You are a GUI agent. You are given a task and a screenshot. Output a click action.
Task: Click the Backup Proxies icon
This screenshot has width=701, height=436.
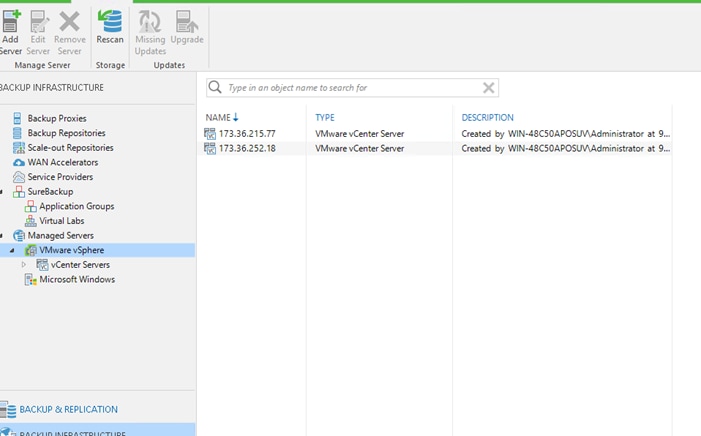17,119
